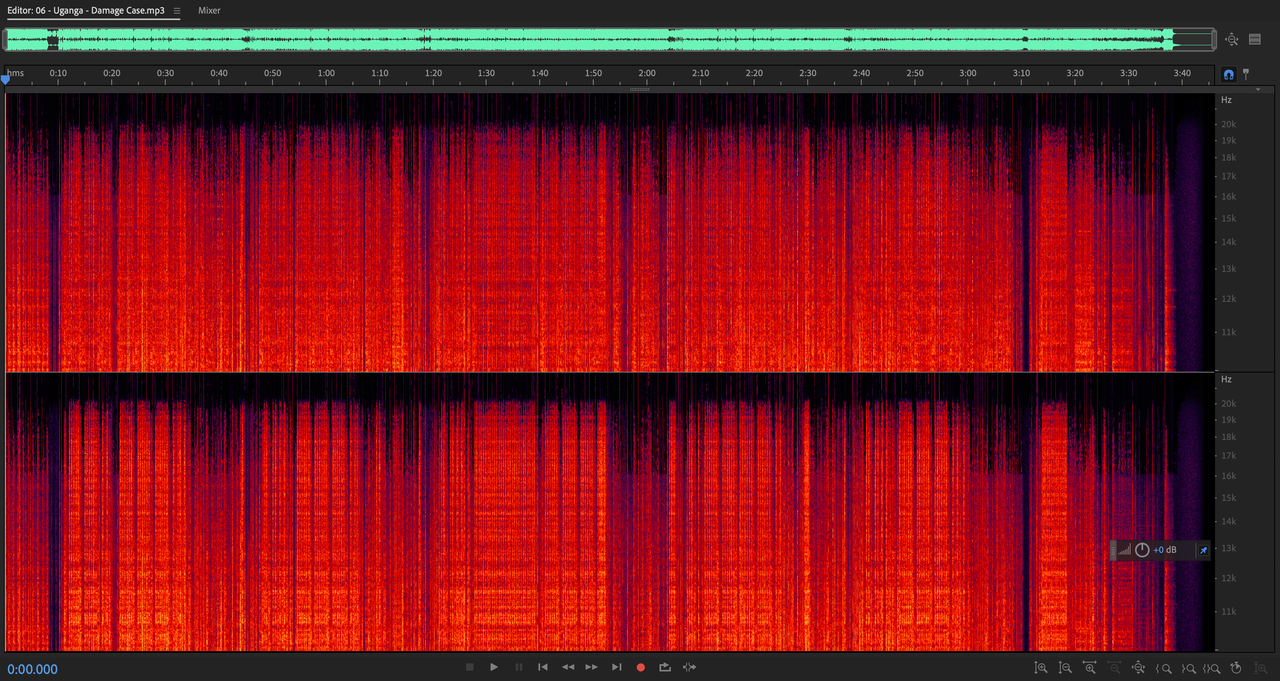The height and width of the screenshot is (681, 1280).
Task: Move playhead to previous marker
Action: point(543,667)
